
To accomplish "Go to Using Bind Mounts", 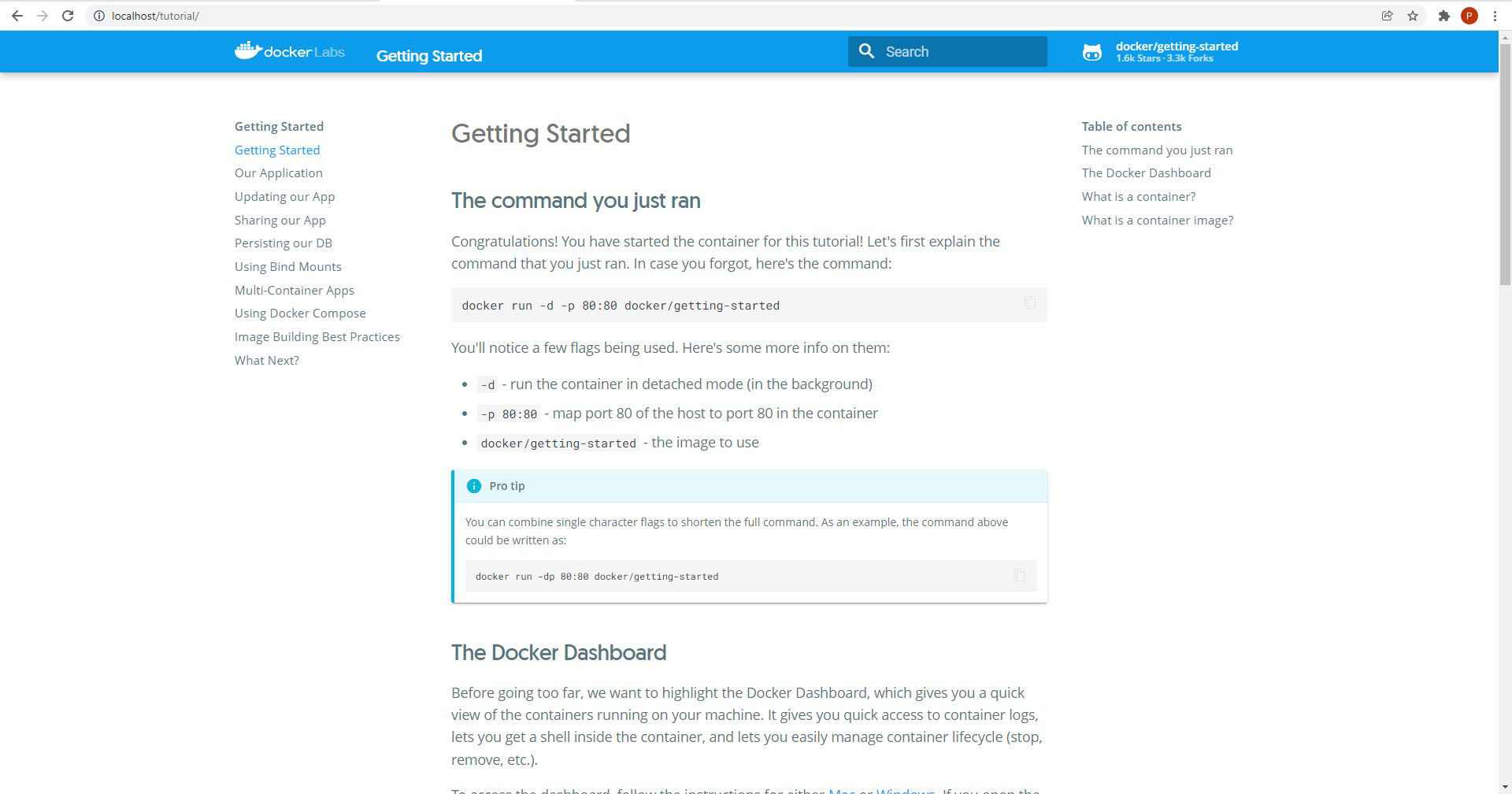I will click(x=288, y=266).
